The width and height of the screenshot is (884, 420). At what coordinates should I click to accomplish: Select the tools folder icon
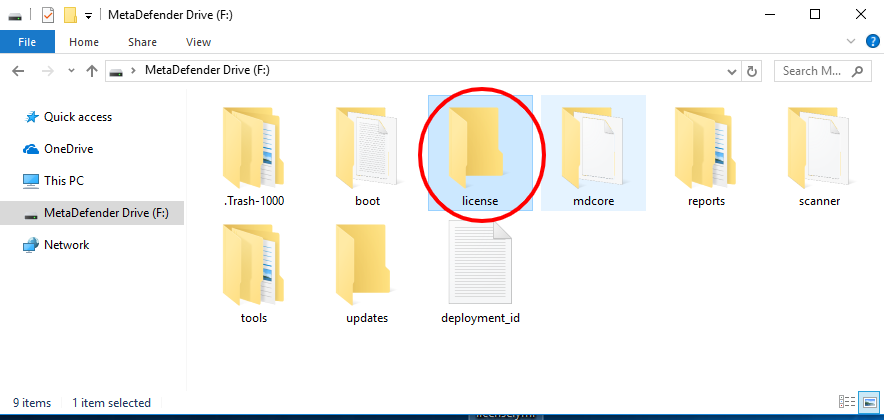tap(253, 264)
